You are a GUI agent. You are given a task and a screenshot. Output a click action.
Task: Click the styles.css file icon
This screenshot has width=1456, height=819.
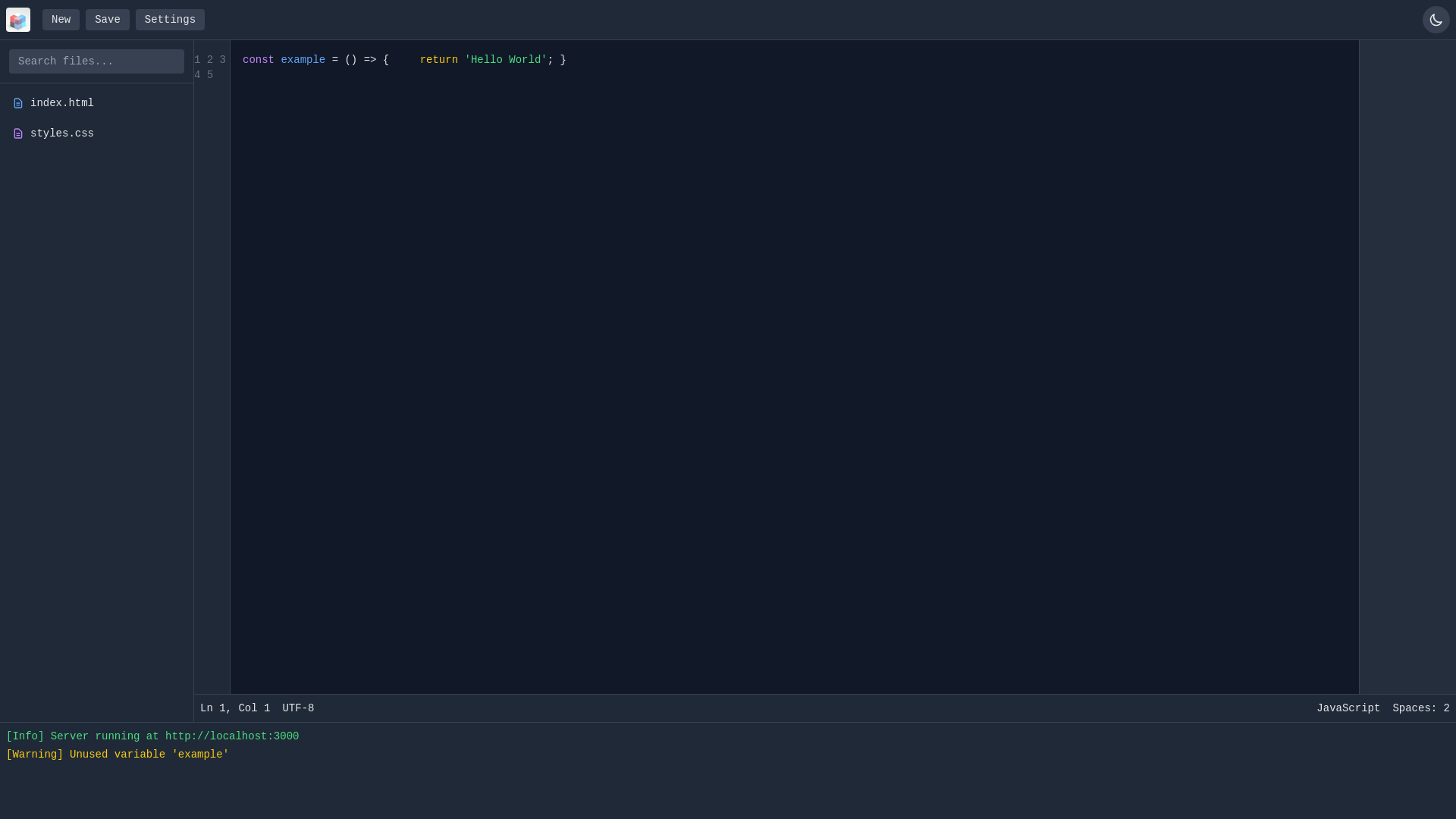tap(18, 133)
